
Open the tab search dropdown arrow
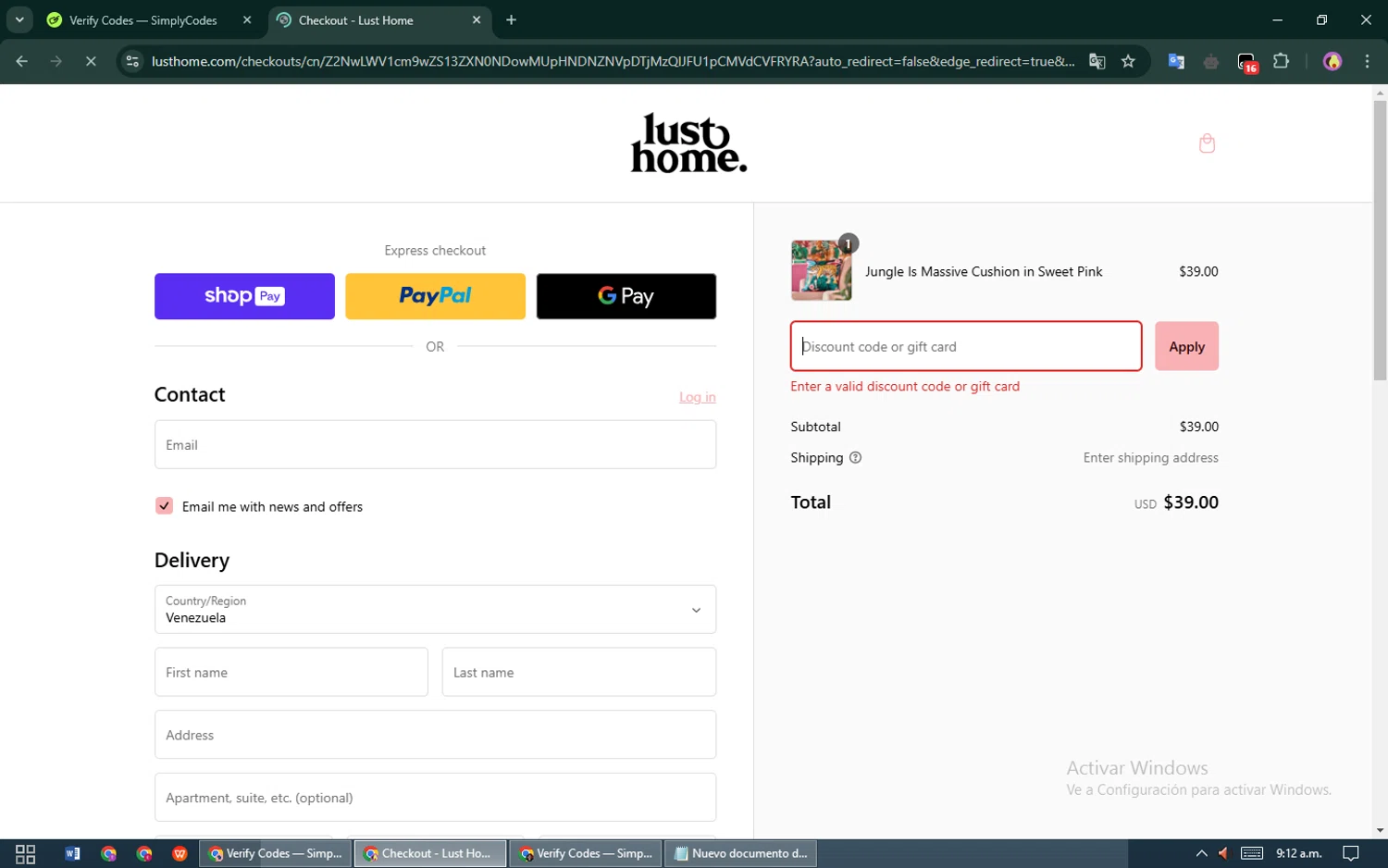pos(19,19)
